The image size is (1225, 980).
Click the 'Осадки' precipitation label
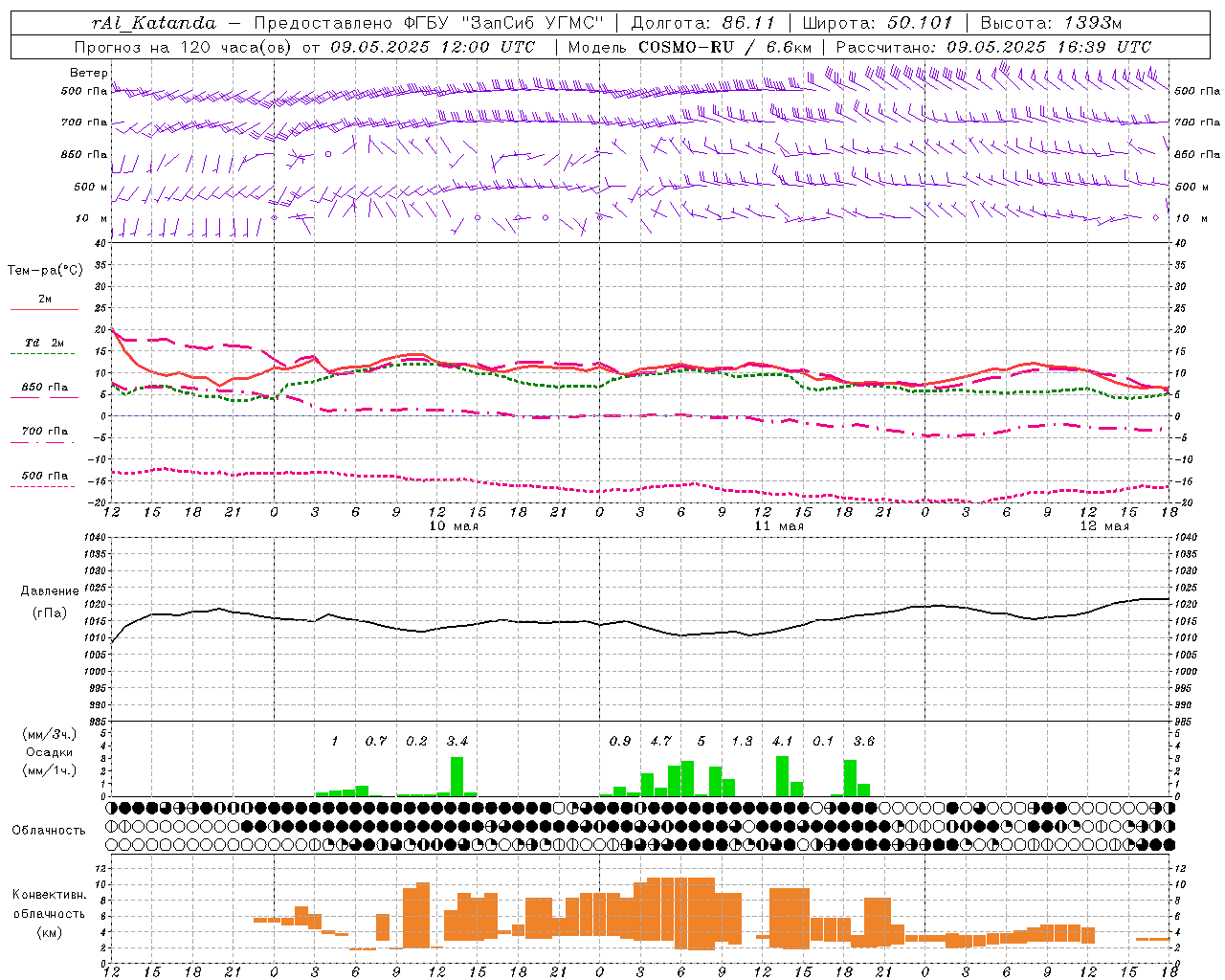49,752
